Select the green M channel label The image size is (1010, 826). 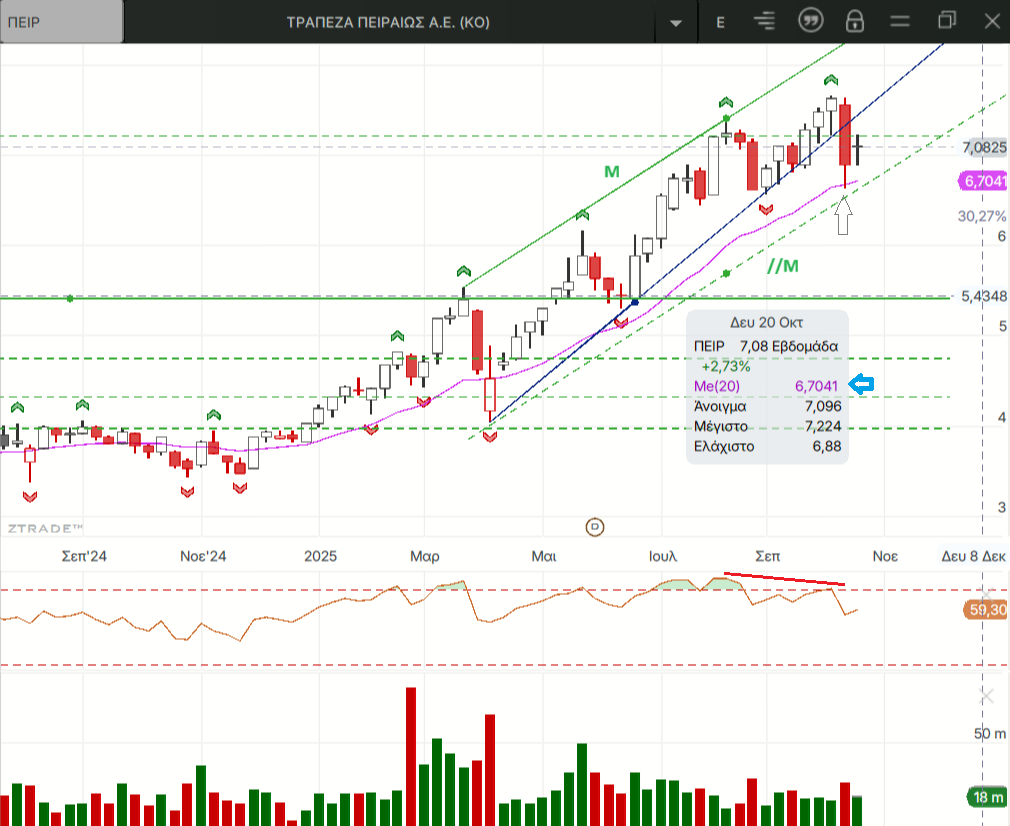612,172
